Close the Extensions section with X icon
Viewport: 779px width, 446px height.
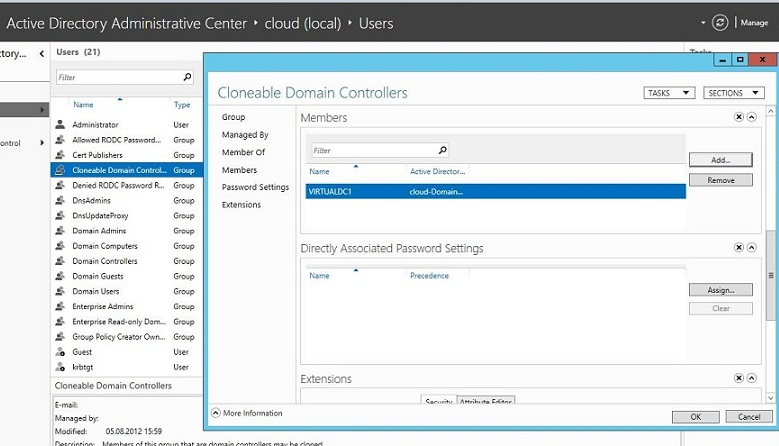(x=739, y=378)
